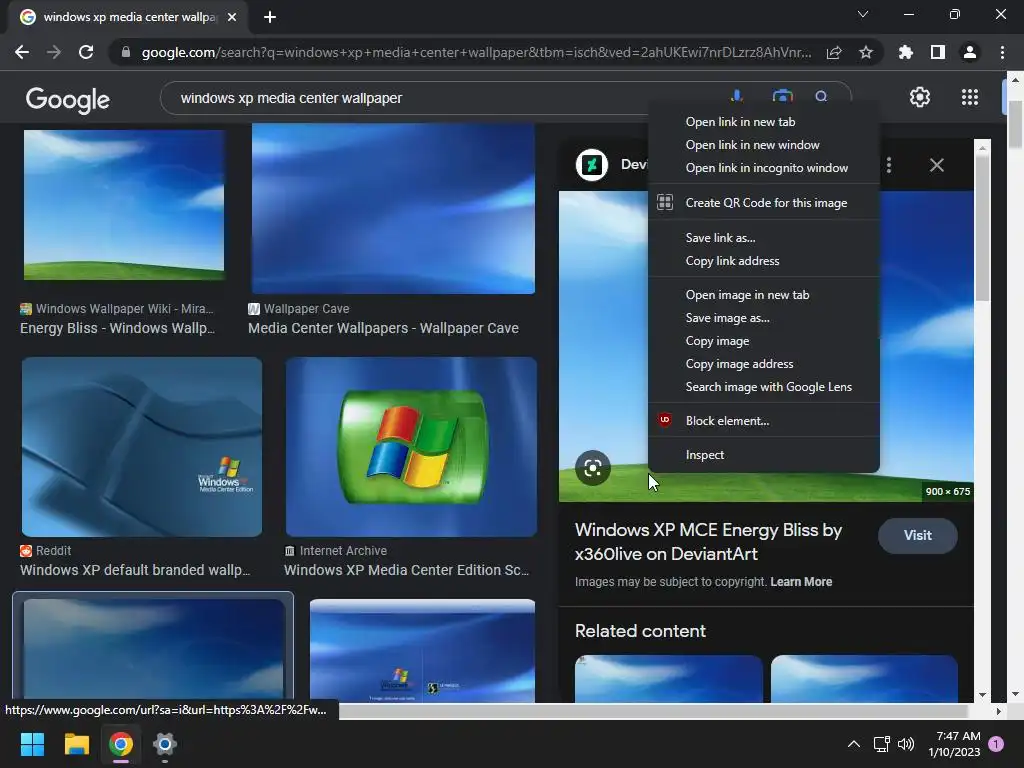Open preview panel three-dot options
The image size is (1024, 768).
coord(889,165)
